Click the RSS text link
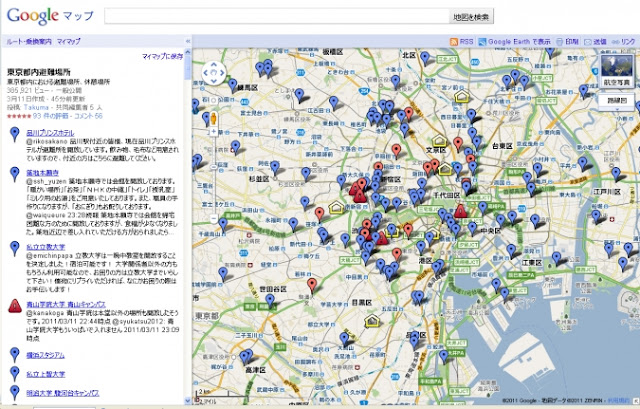Viewport: 640px width, 409px height. [467, 42]
